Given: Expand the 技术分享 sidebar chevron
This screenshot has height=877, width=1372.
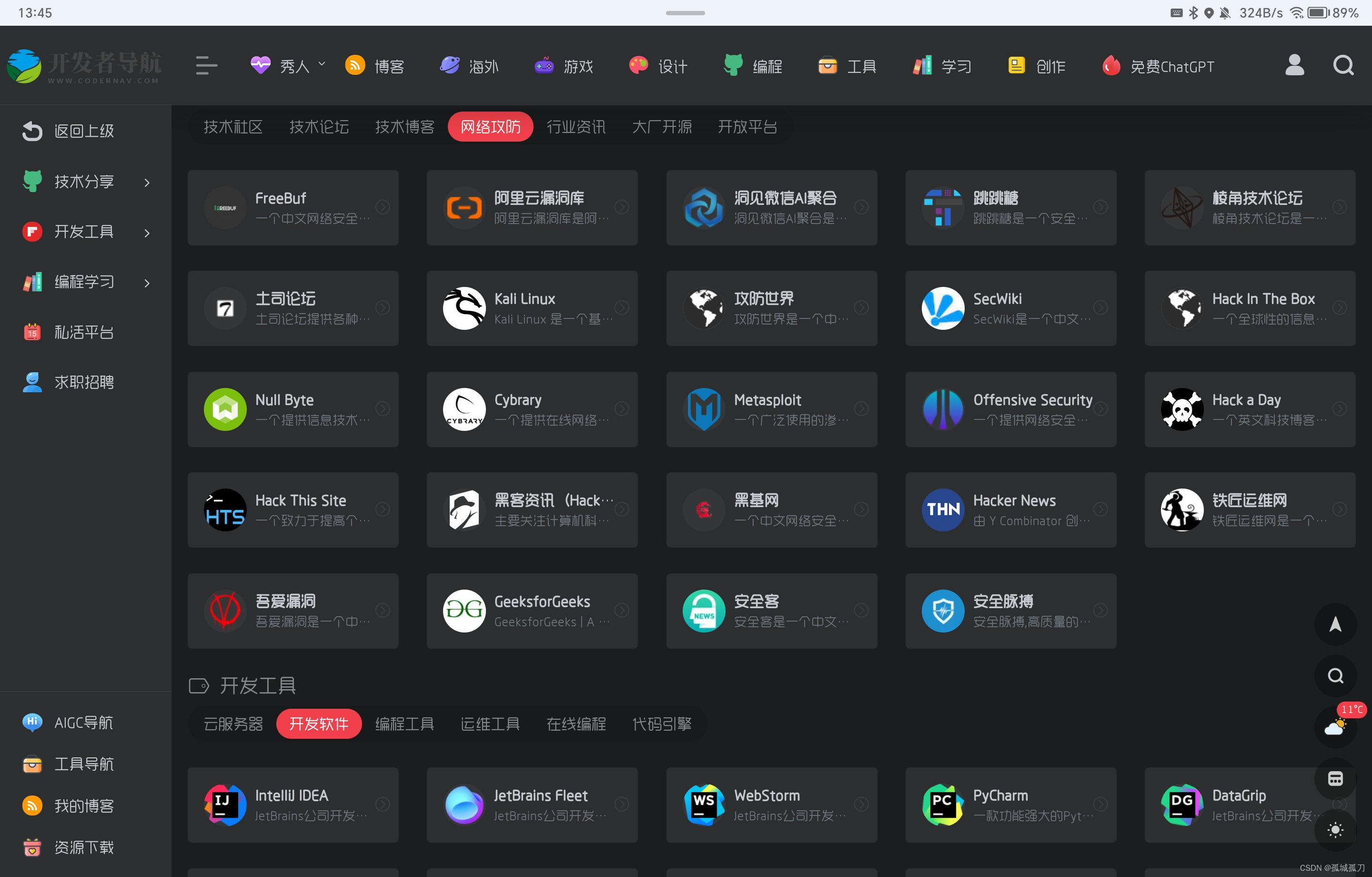Looking at the screenshot, I should 147,183.
